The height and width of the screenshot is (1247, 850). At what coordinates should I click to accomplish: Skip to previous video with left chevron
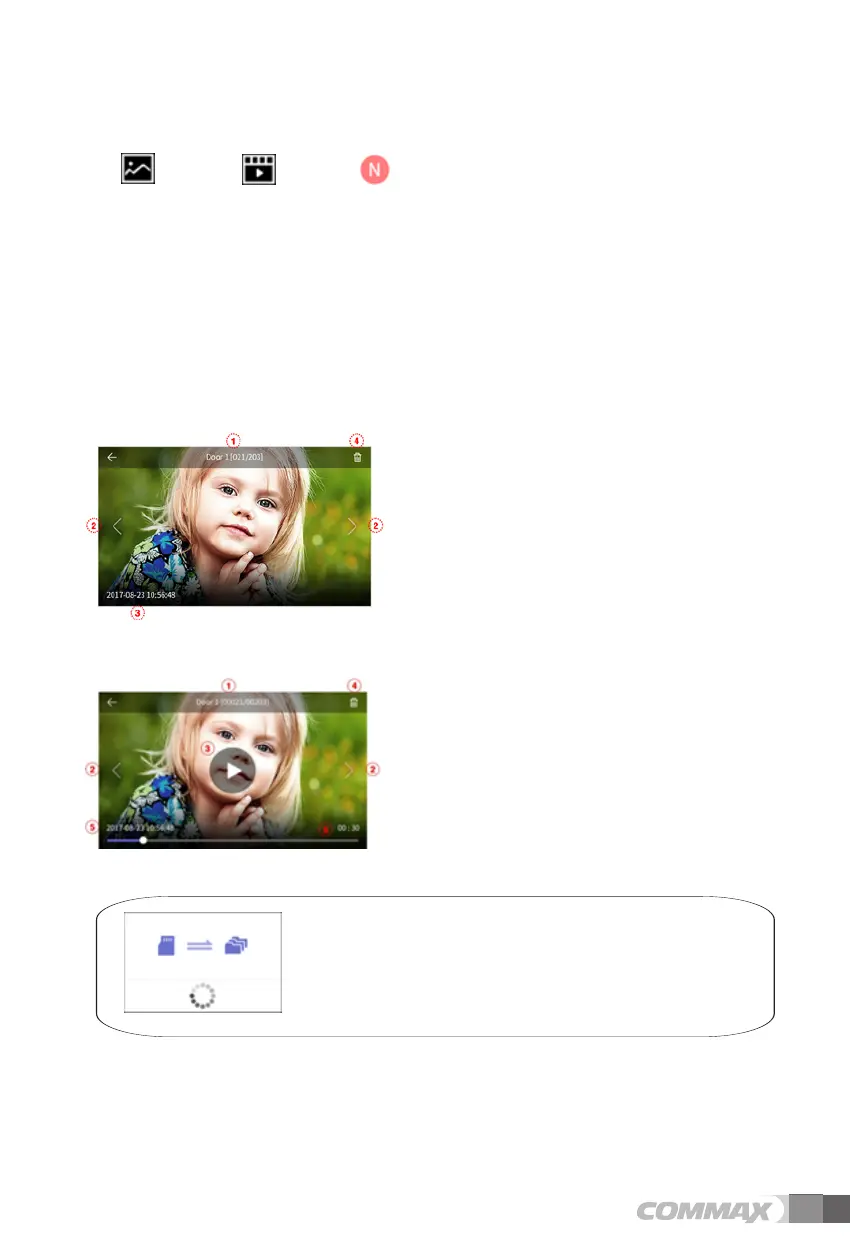(x=117, y=770)
